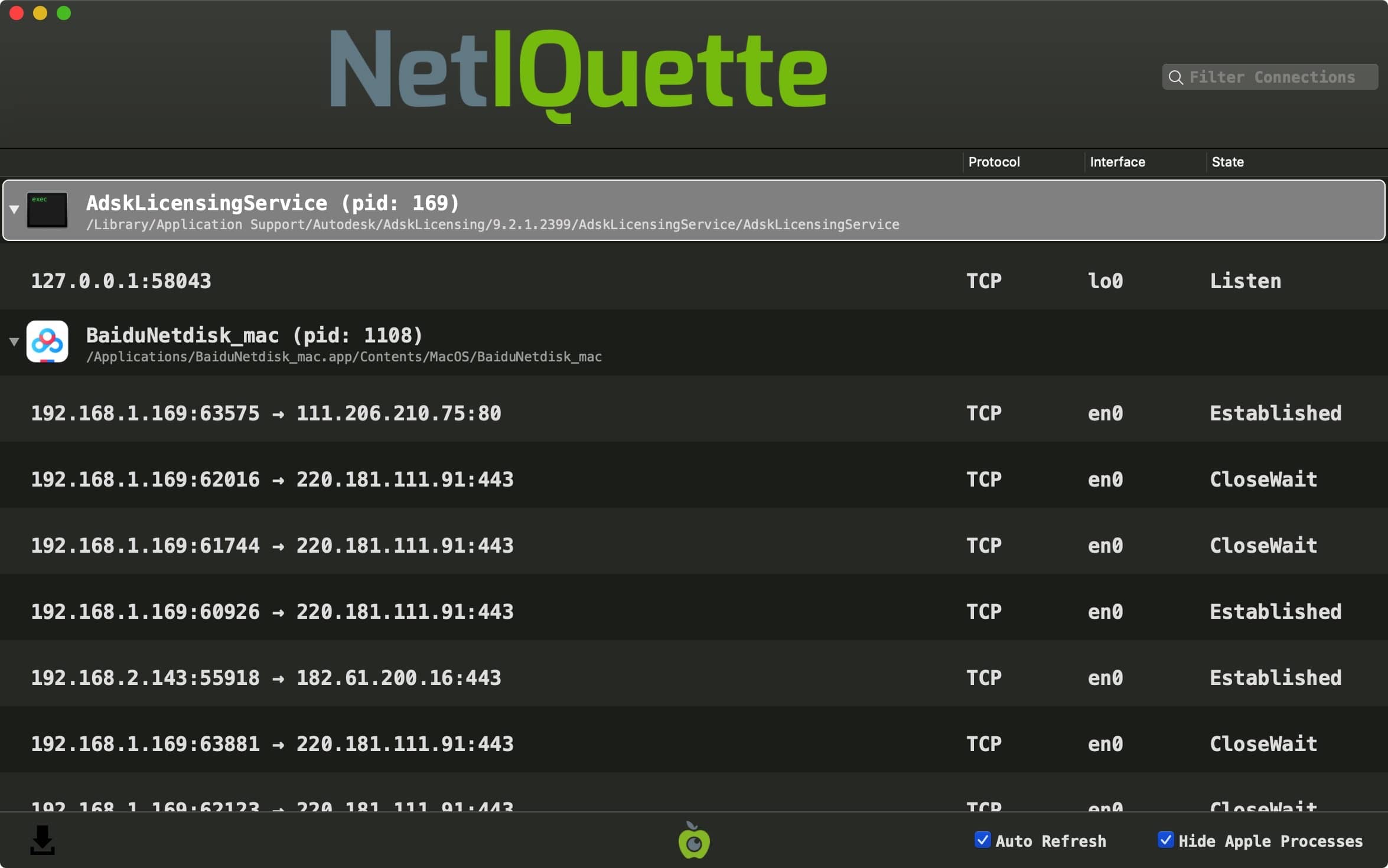Click the yellow minimize window button
Viewport: 1388px width, 868px height.
(x=40, y=13)
